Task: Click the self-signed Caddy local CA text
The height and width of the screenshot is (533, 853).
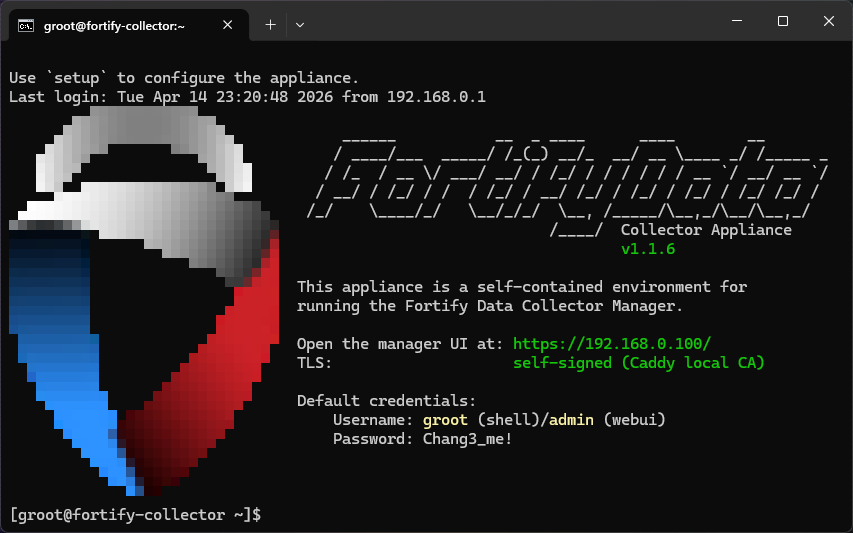Action: coord(638,362)
